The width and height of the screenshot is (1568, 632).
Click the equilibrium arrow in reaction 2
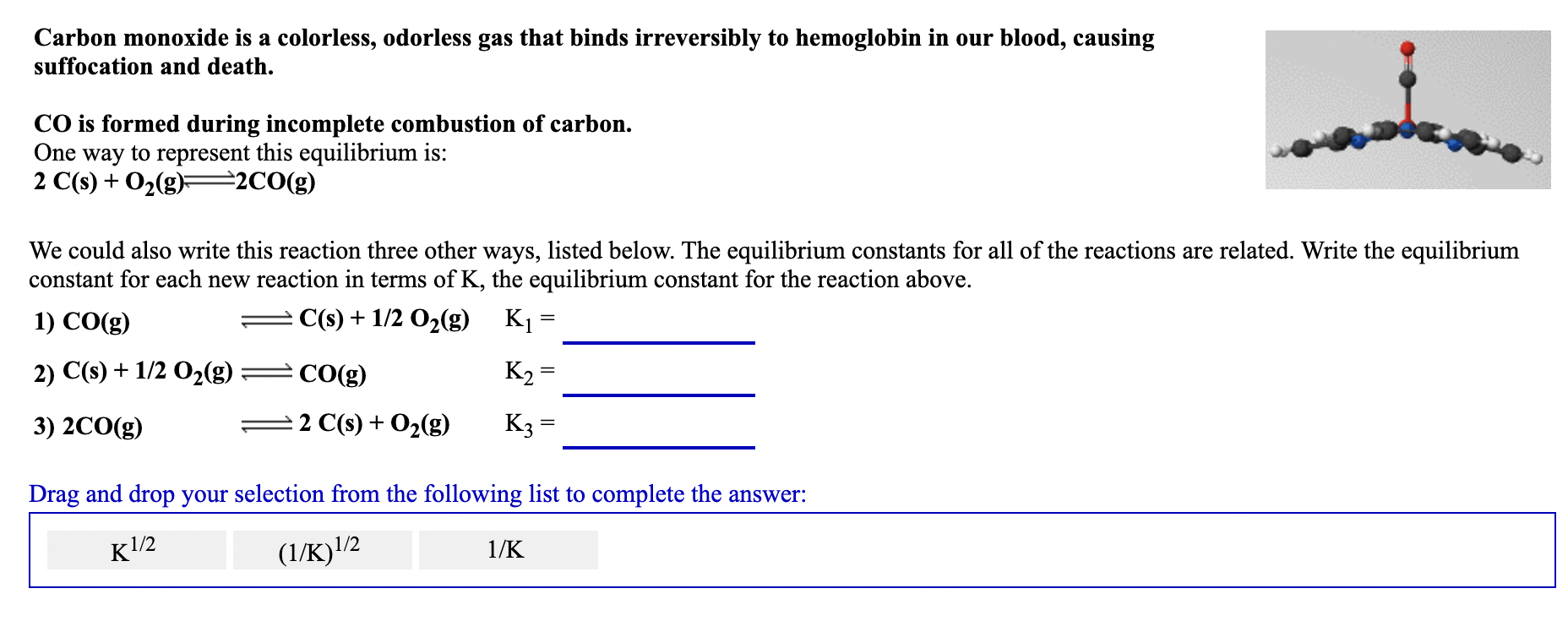[x=267, y=373]
